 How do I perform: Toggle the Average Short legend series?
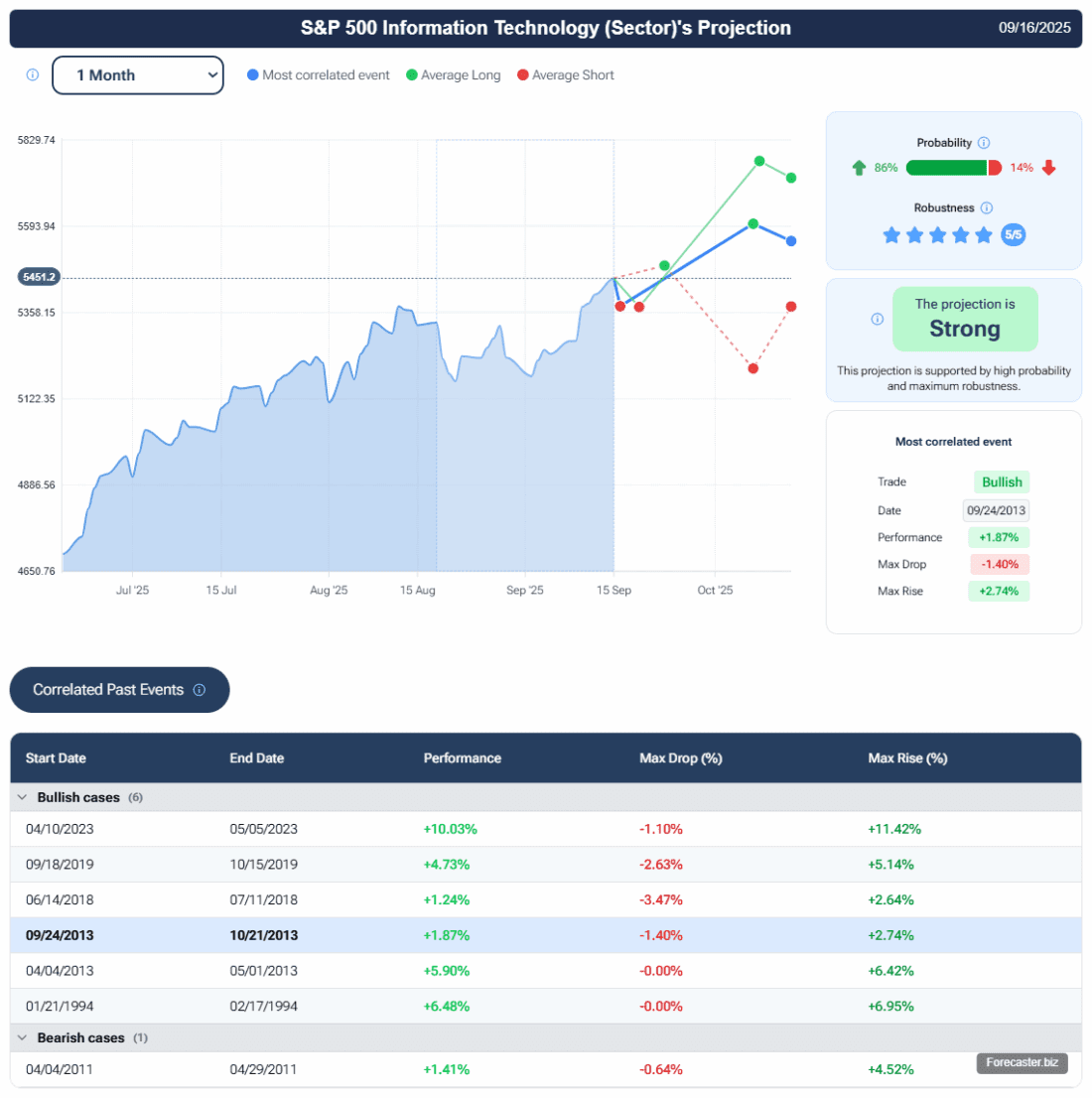[565, 75]
